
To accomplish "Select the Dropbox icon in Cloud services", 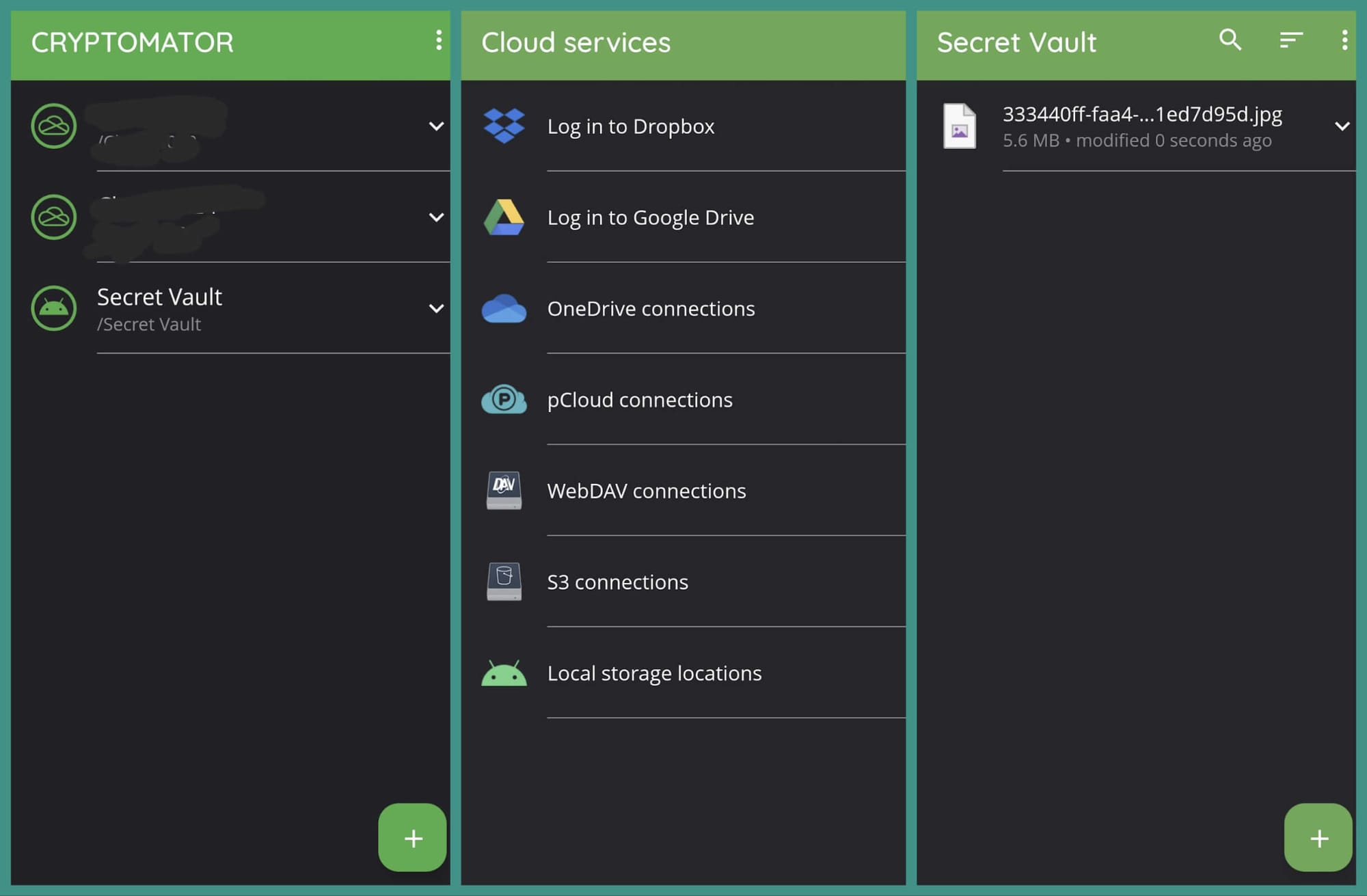I will click(504, 126).
